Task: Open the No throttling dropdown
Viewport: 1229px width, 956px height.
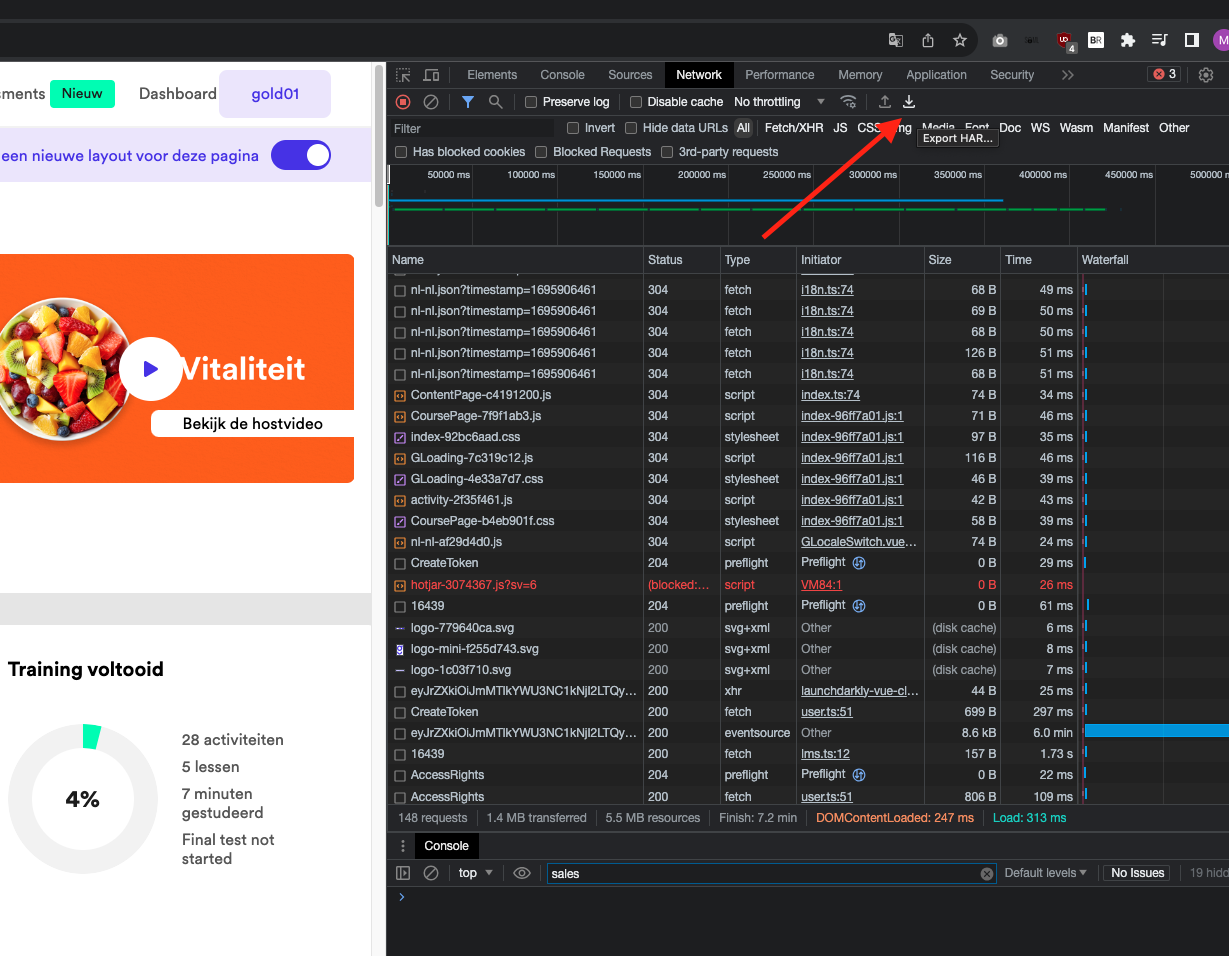Action: tap(780, 102)
